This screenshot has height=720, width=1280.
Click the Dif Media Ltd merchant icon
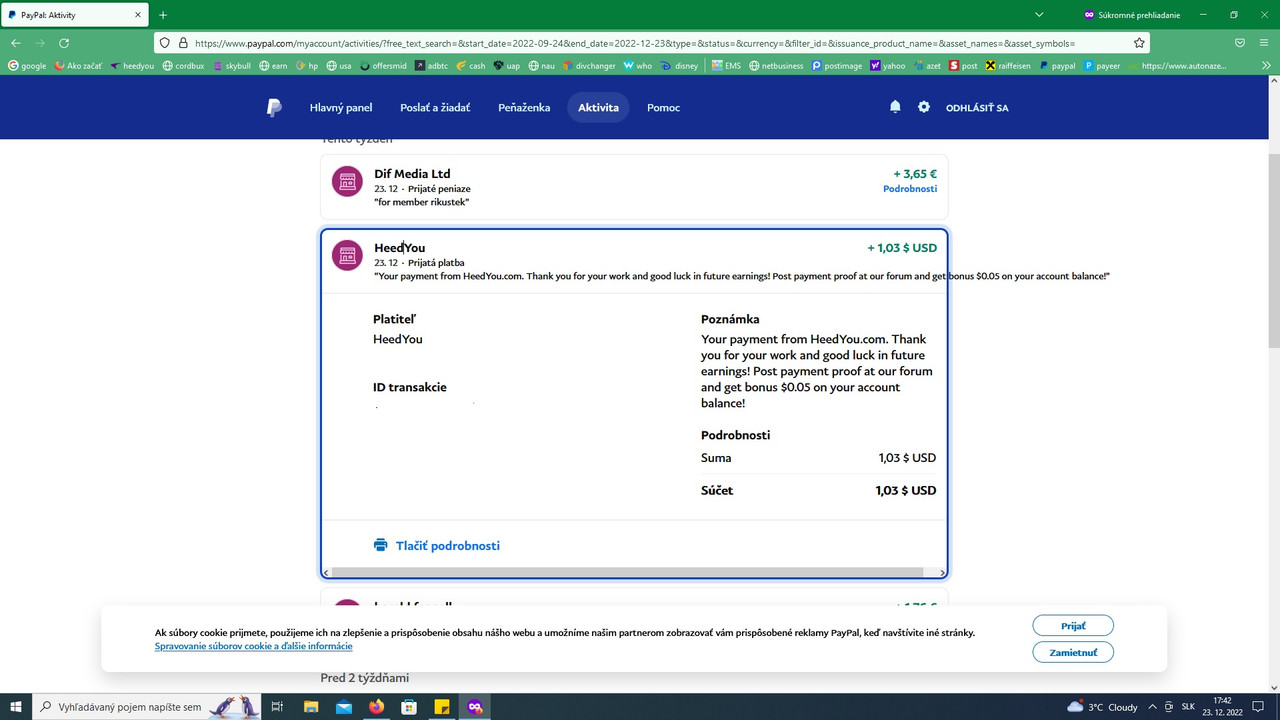[x=347, y=181]
